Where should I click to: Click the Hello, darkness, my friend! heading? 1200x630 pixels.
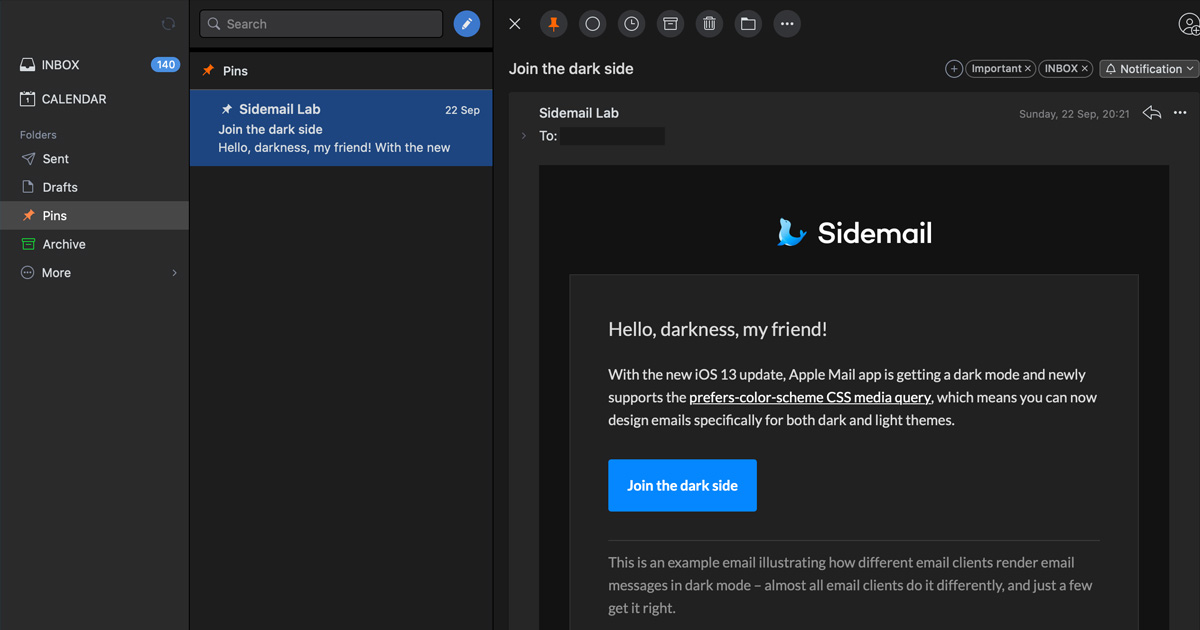tap(717, 329)
